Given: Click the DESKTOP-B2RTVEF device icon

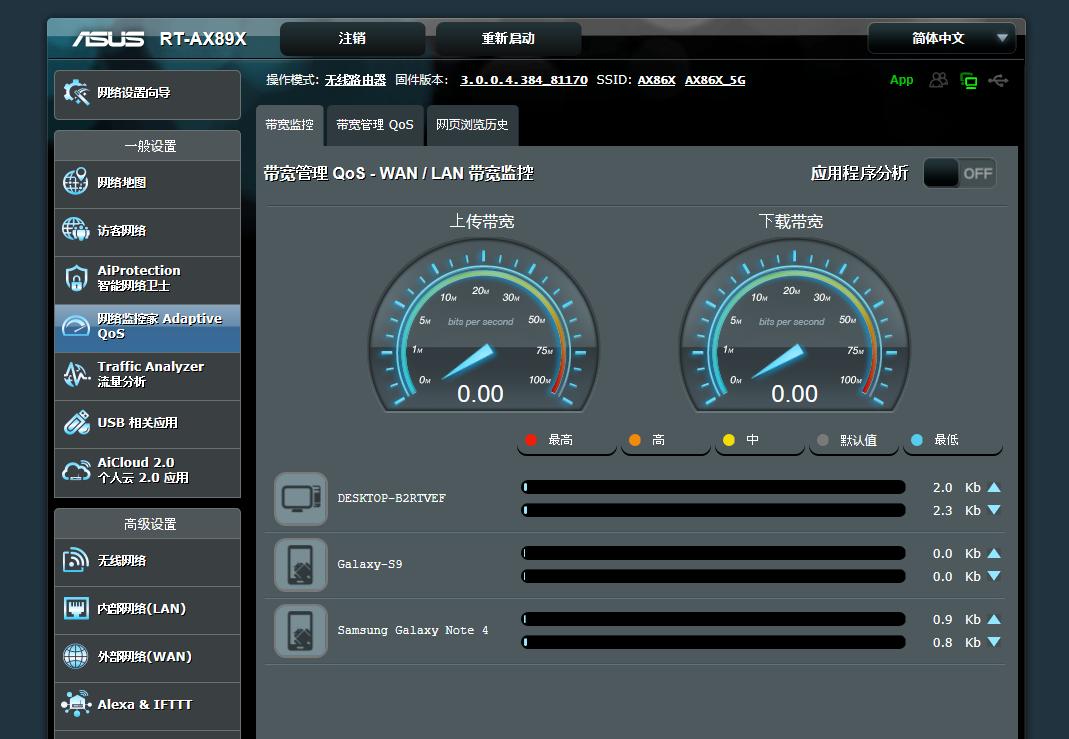Looking at the screenshot, I should coord(301,498).
